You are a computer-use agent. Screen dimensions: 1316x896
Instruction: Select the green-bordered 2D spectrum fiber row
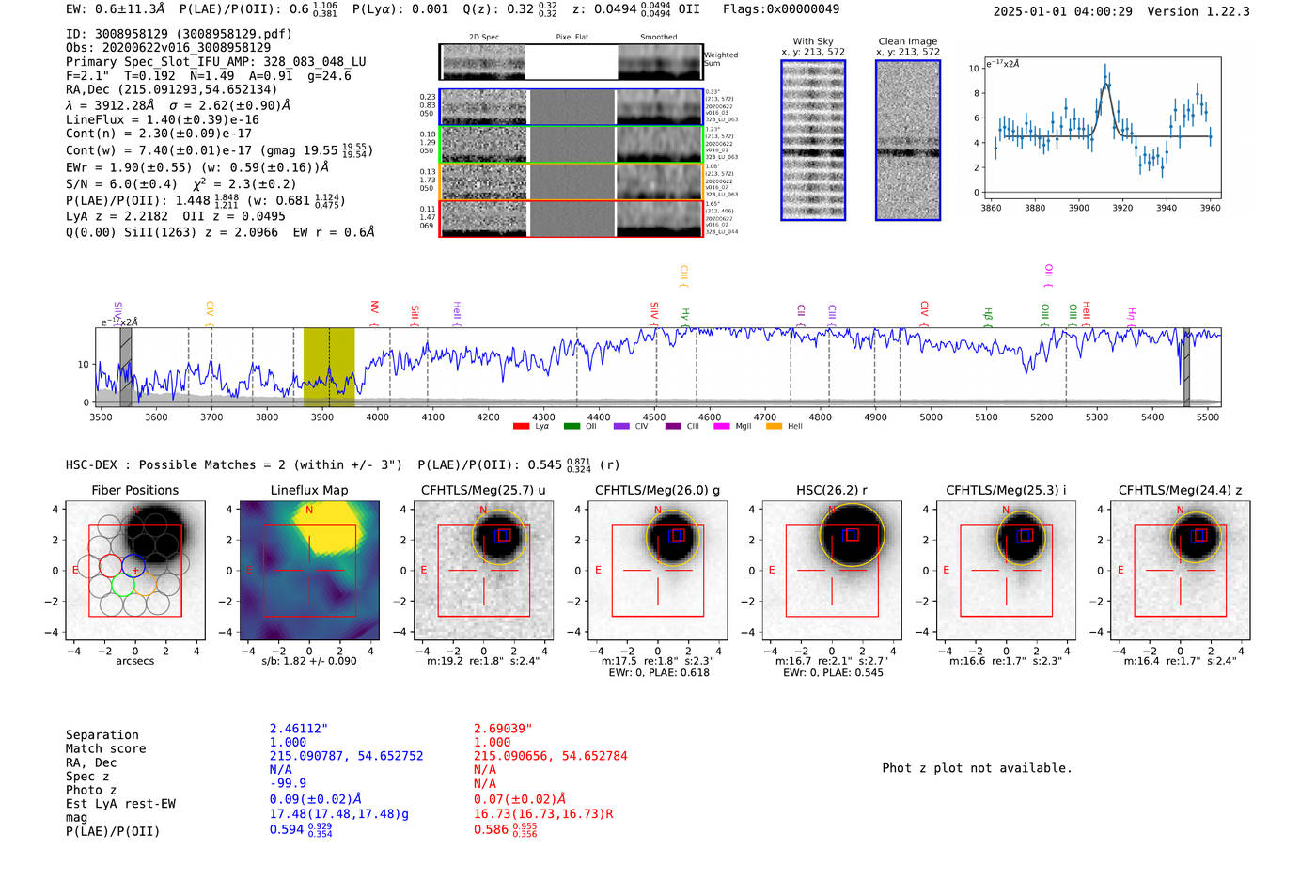tap(571, 144)
